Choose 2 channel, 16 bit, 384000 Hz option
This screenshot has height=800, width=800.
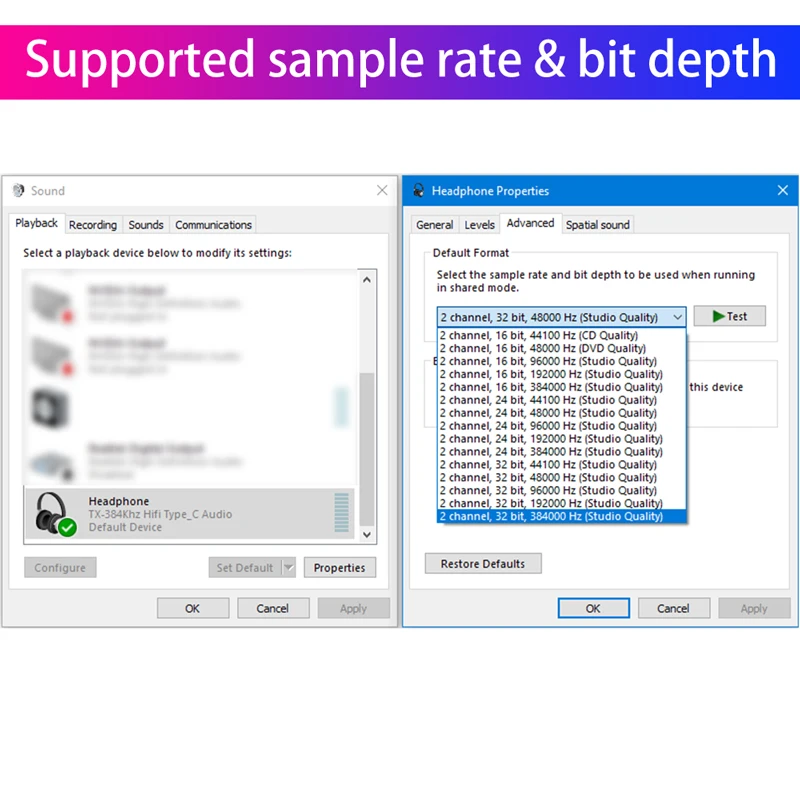coord(561,387)
